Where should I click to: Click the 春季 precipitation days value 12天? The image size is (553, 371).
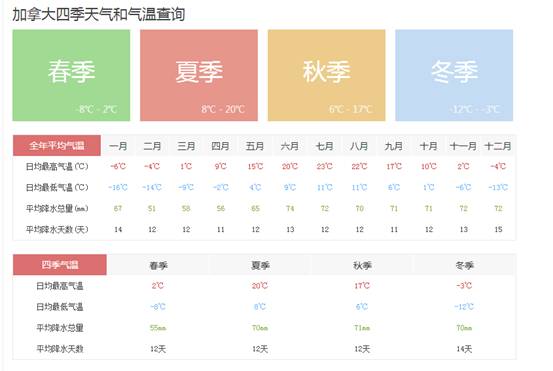coord(158,349)
